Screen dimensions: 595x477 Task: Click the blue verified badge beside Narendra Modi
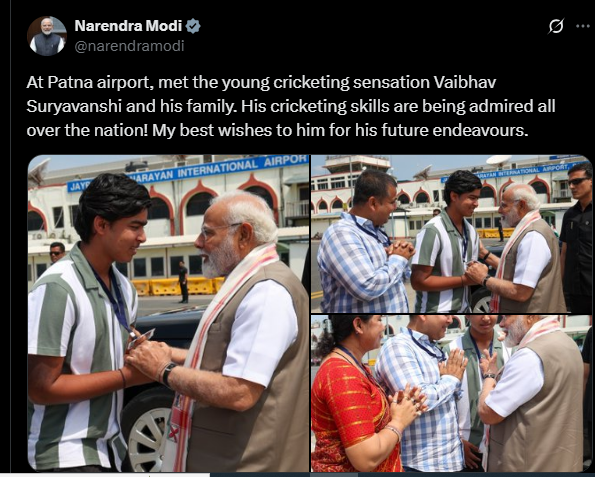(x=193, y=26)
